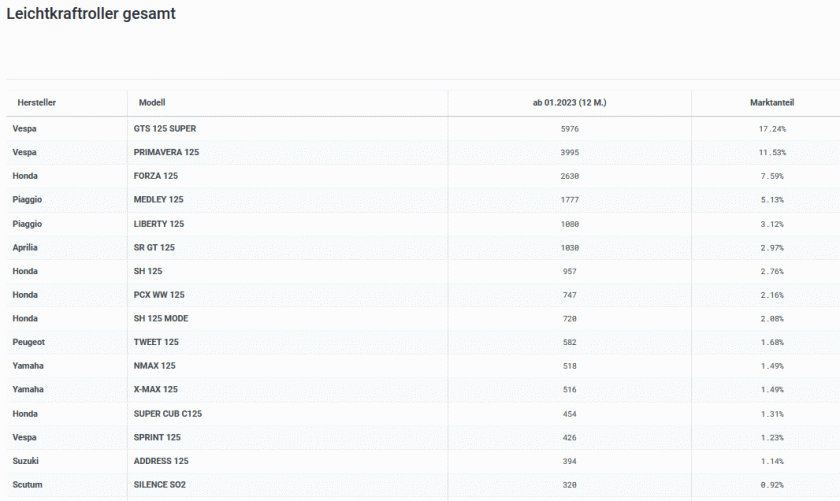This screenshot has height=501, width=840.
Task: Click the Piaggio cell in MEDLEY 125 row
Action: 27,199
